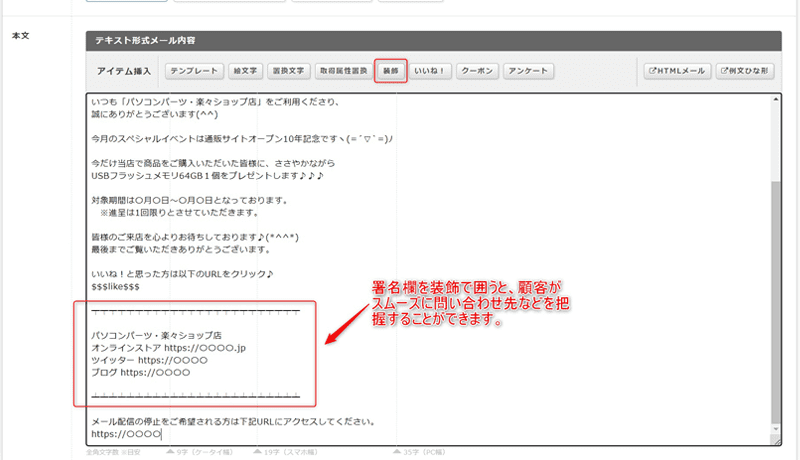Click the ブログ https://○○○○ line
This screenshot has width=800, height=460.
[141, 372]
